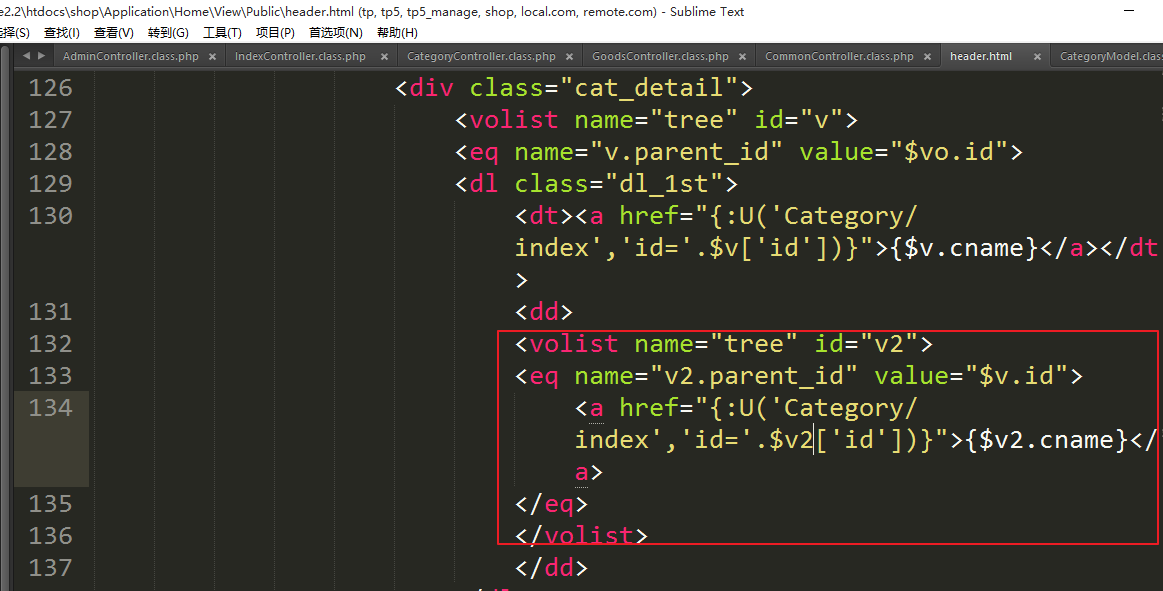
Task: Select the header.html tab
Action: tap(981, 57)
